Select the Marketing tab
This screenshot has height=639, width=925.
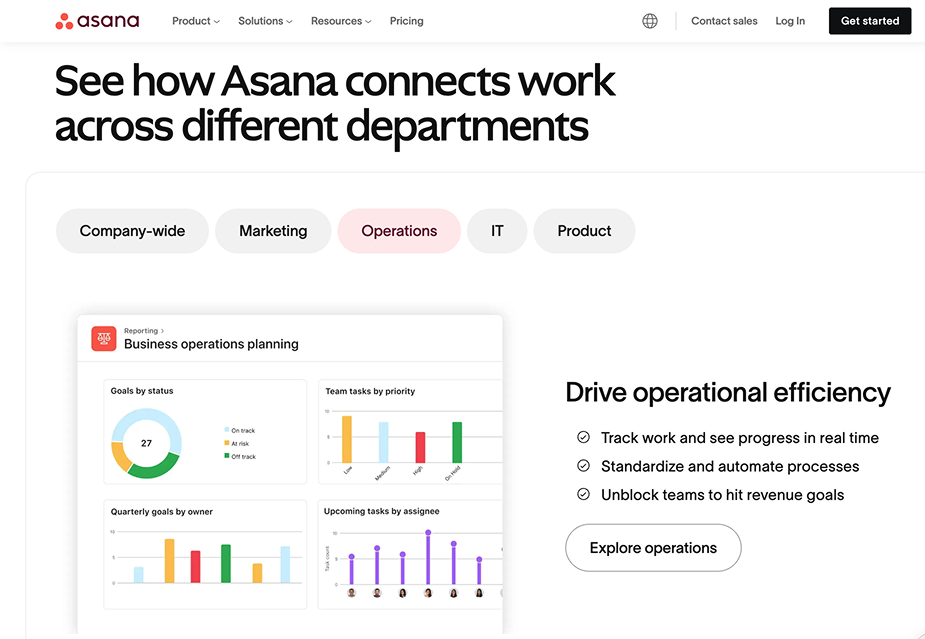pyautogui.click(x=273, y=231)
